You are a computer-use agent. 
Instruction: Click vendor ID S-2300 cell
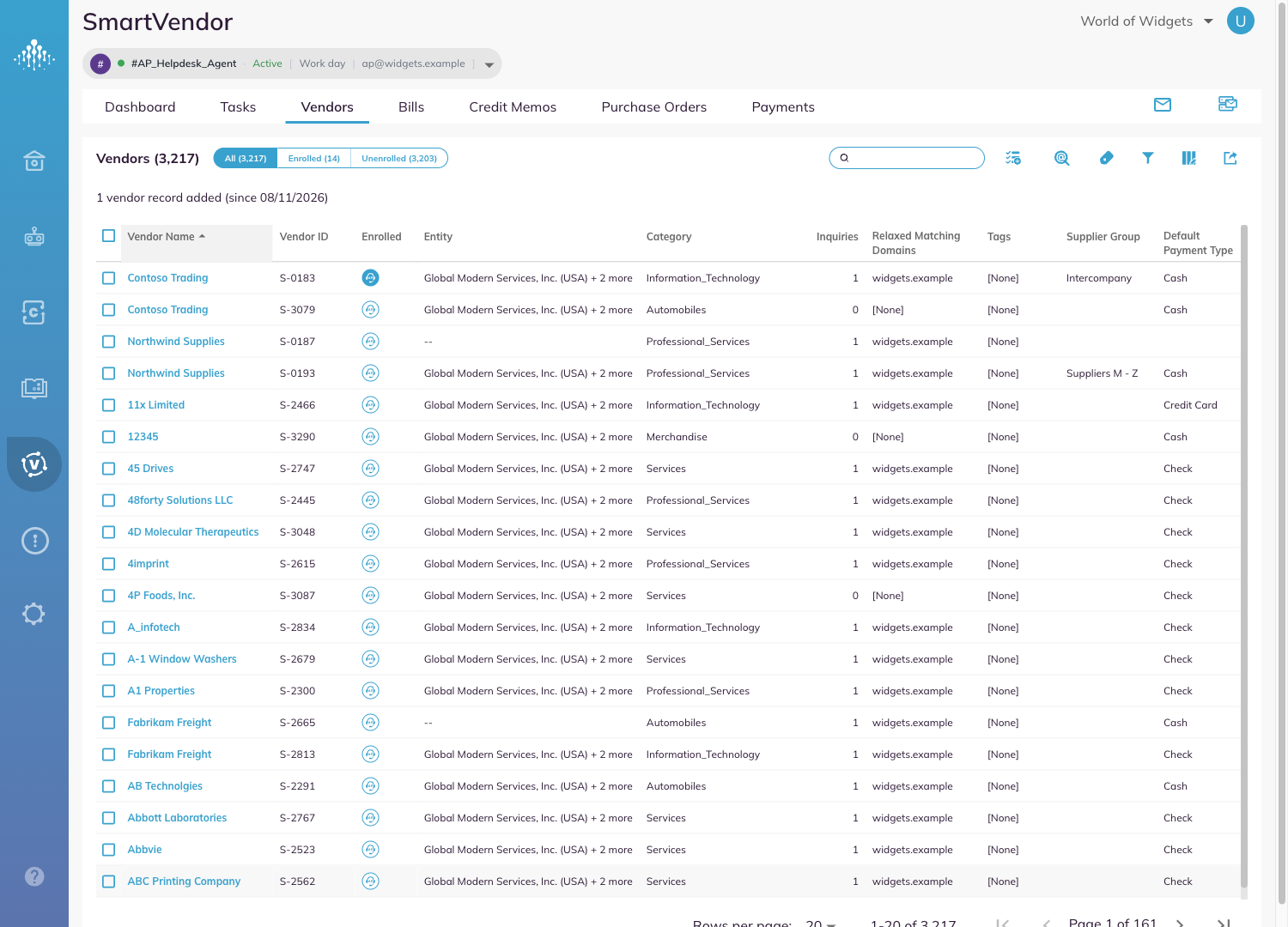(297, 691)
